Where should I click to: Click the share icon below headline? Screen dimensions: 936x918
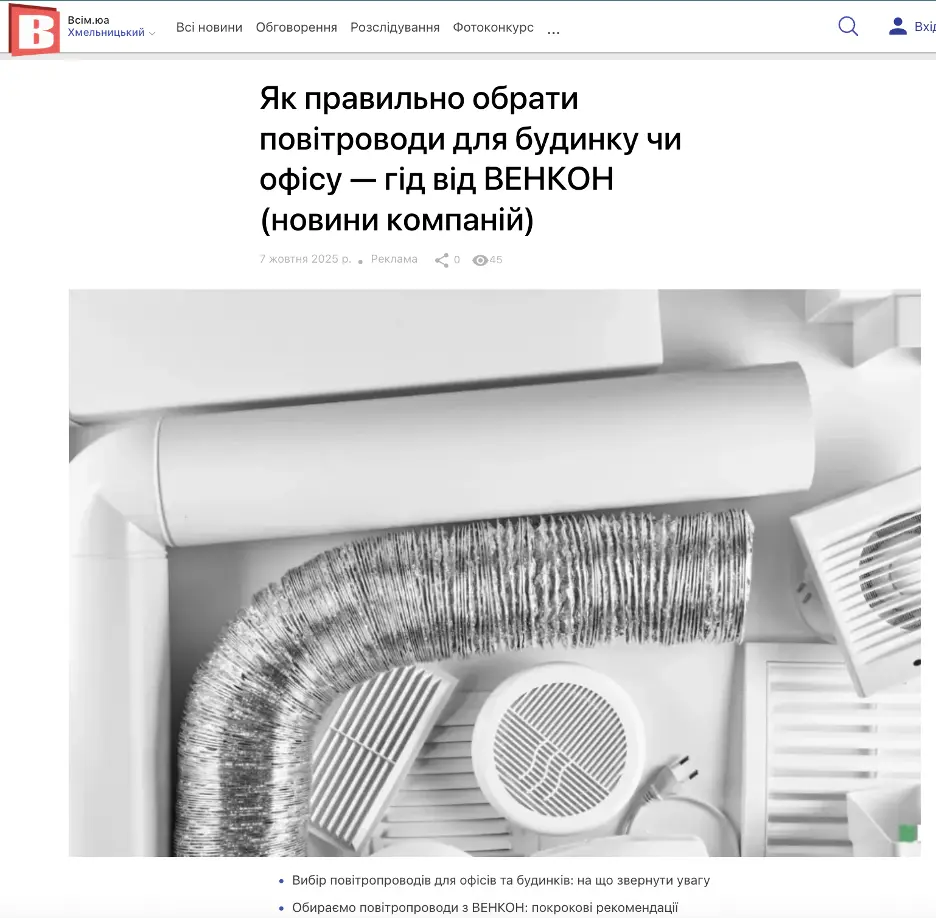pyautogui.click(x=441, y=260)
